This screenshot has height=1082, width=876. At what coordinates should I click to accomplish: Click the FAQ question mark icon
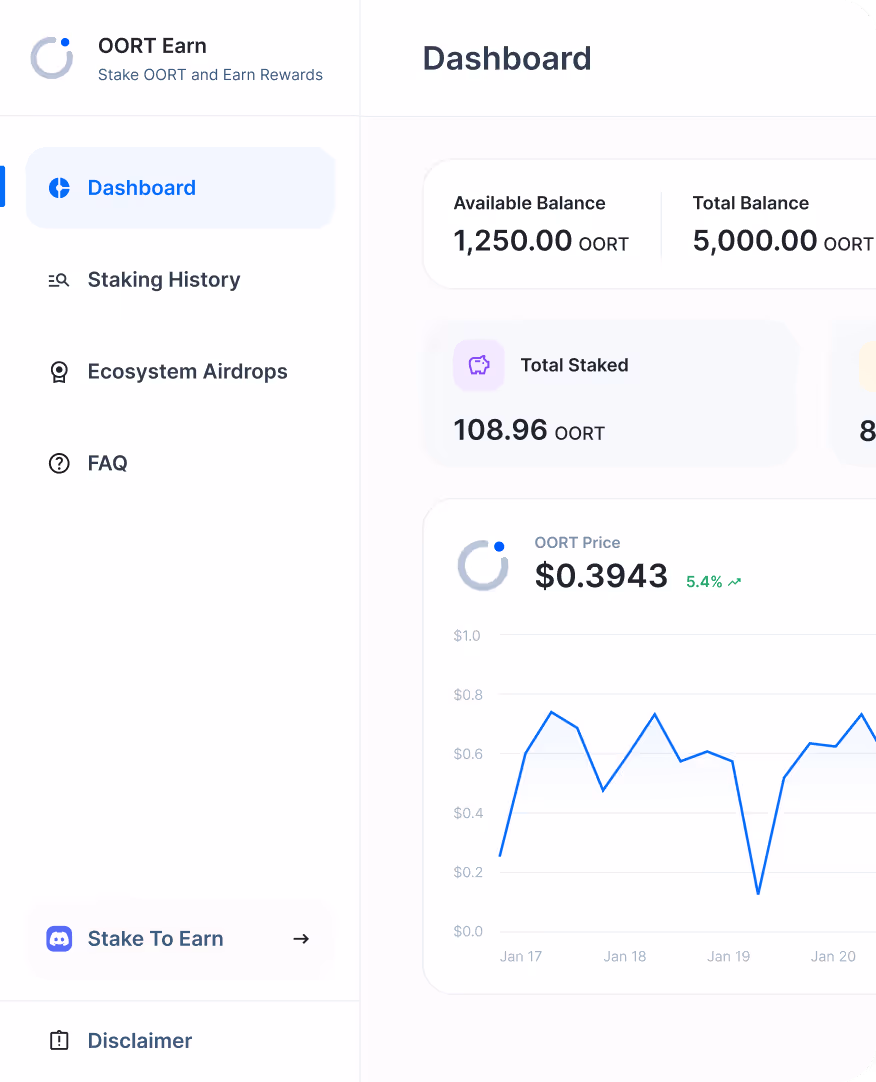click(x=59, y=464)
